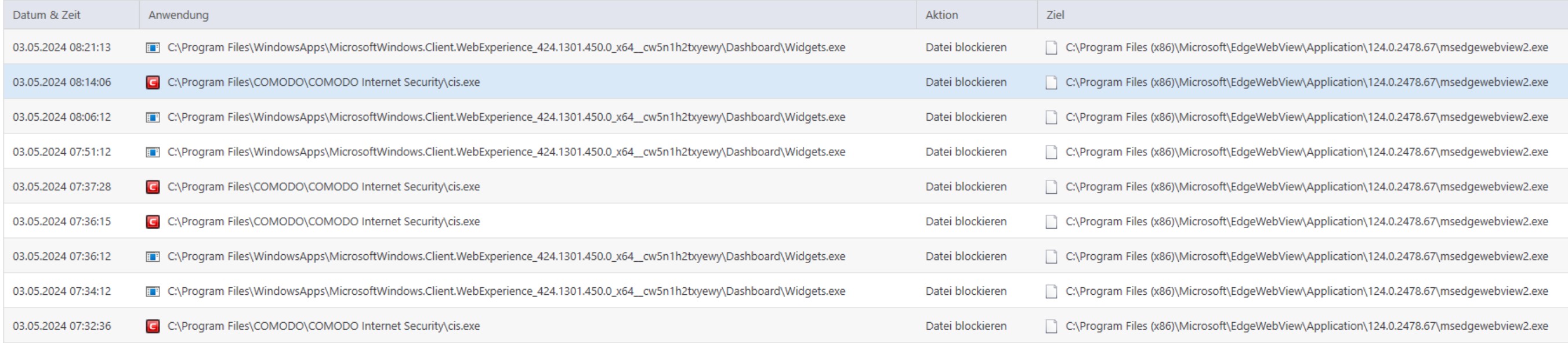
Task: Select the Widgets.exe path logged at 08:06:12
Action: (x=506, y=118)
